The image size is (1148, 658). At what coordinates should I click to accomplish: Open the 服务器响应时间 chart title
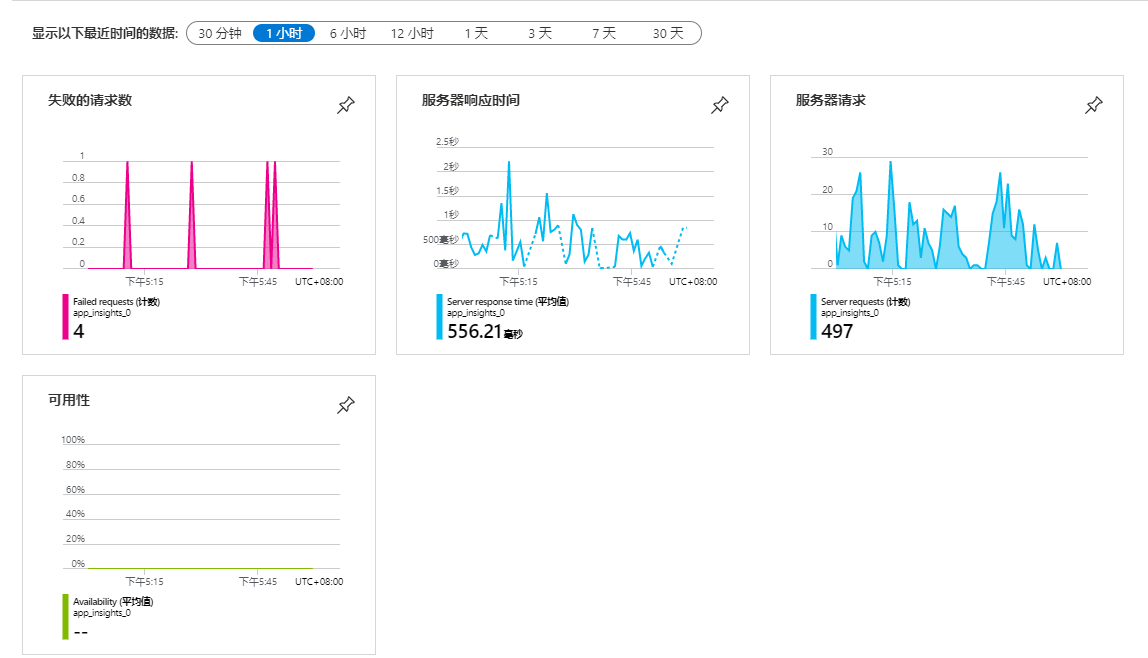click(x=471, y=100)
